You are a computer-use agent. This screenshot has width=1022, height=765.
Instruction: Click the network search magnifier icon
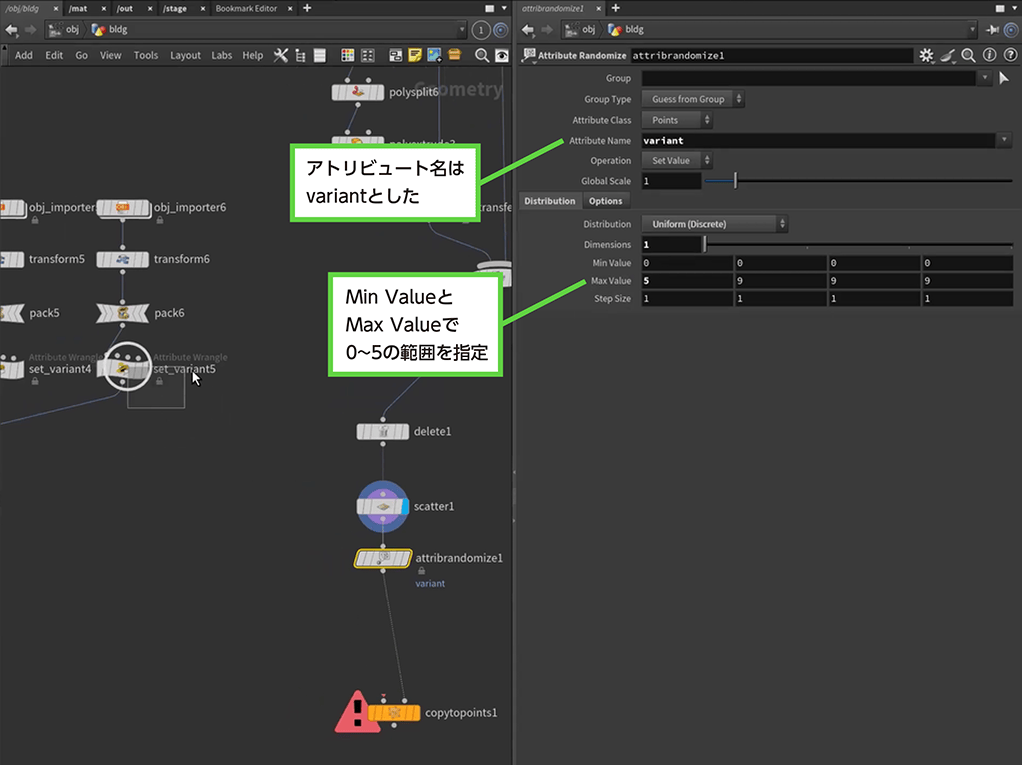pos(481,55)
